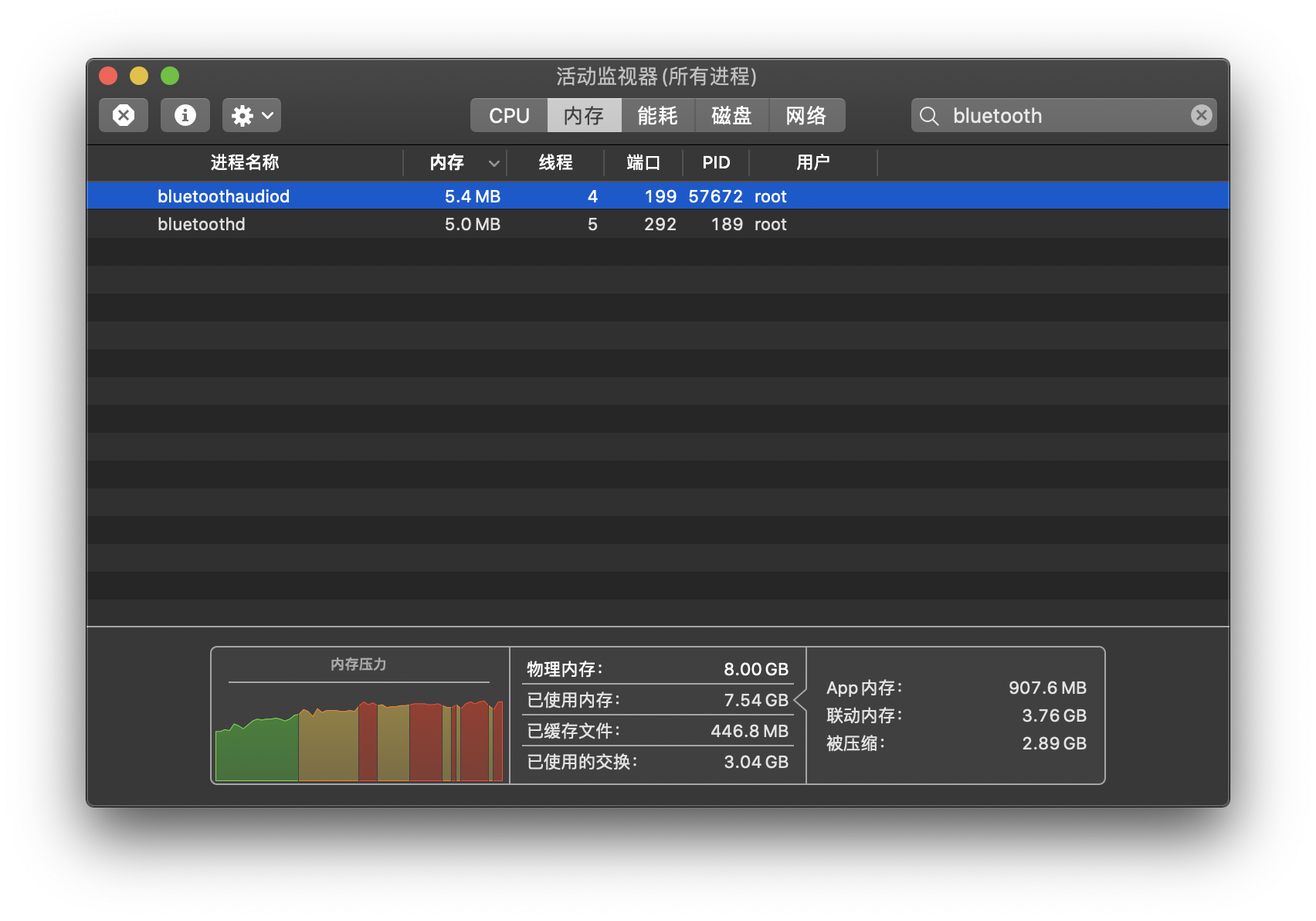
Task: Switch to the 能耗 energy tab
Action: [x=657, y=115]
